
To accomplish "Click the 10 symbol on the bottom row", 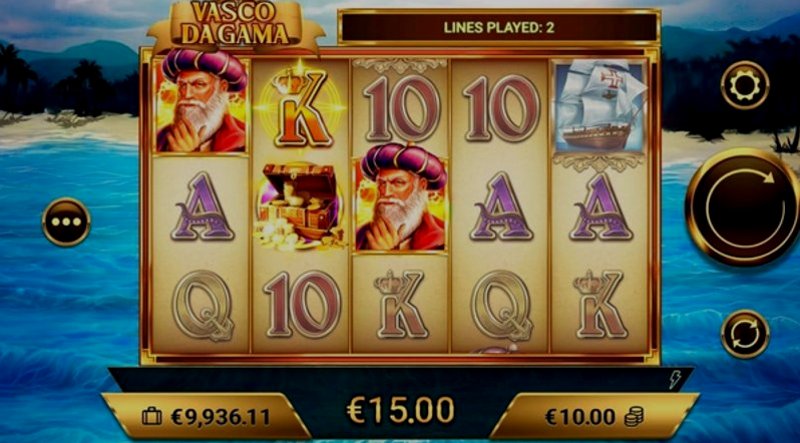I will [x=302, y=304].
